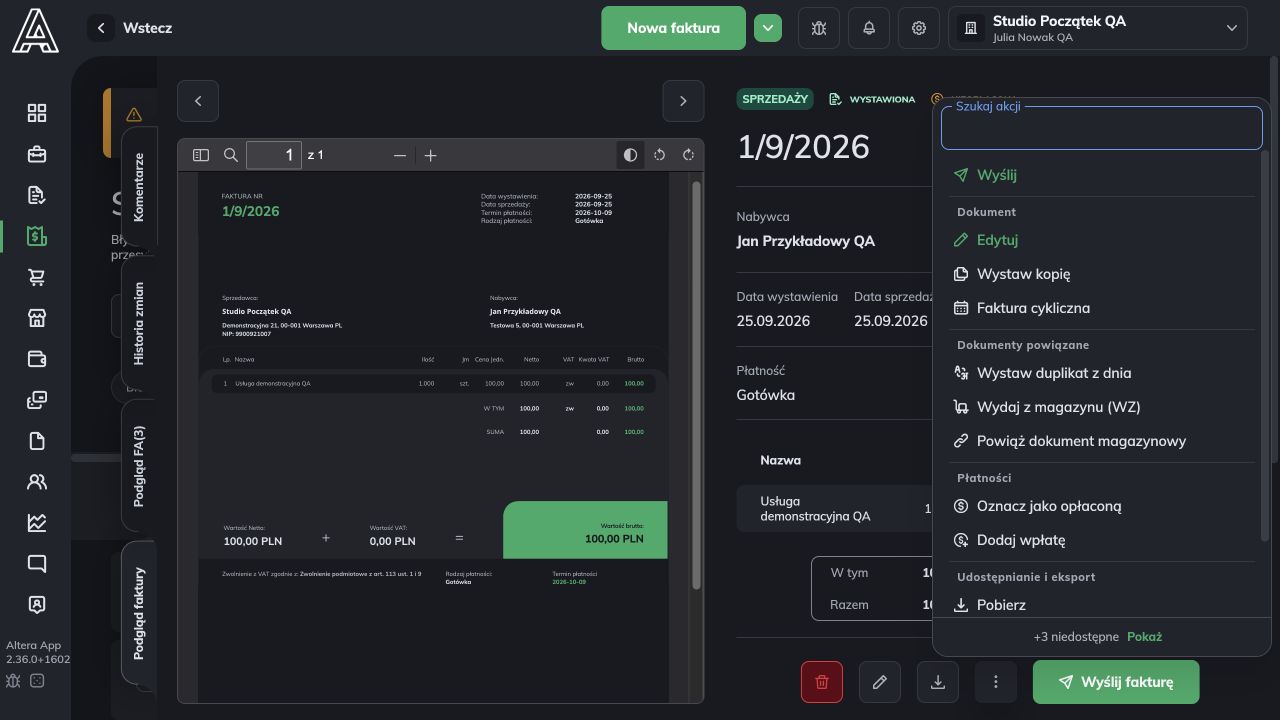The height and width of the screenshot is (720, 1280).
Task: Open the store icon in sidebar
Action: tap(37, 318)
